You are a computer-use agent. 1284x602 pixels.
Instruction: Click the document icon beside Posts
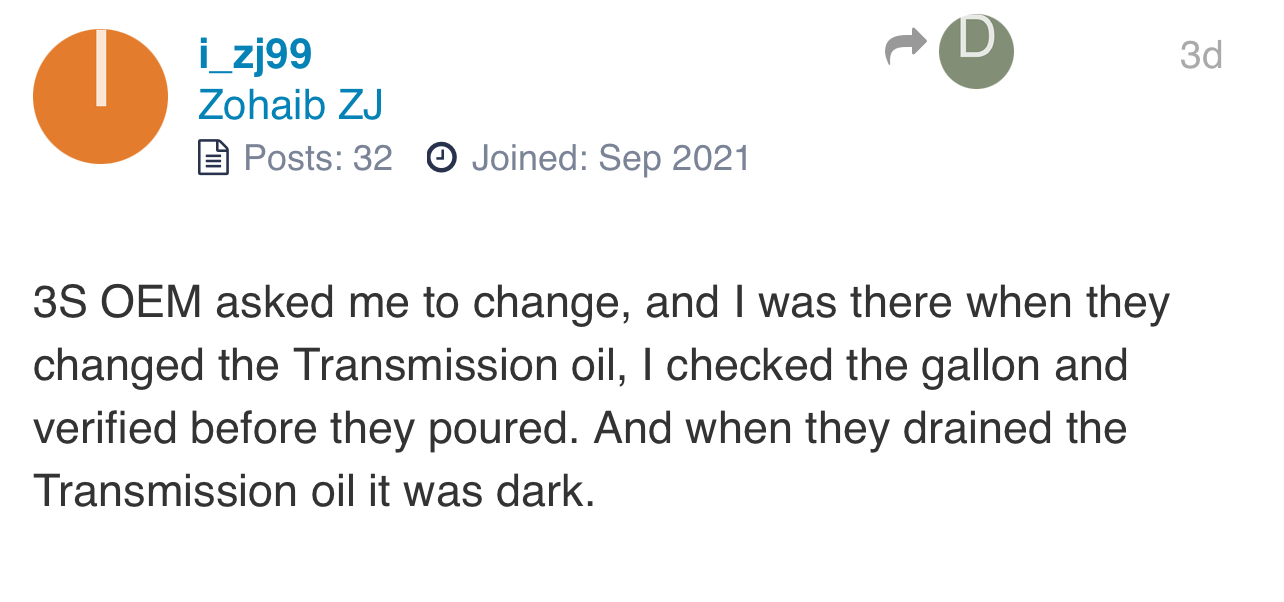[x=213, y=158]
